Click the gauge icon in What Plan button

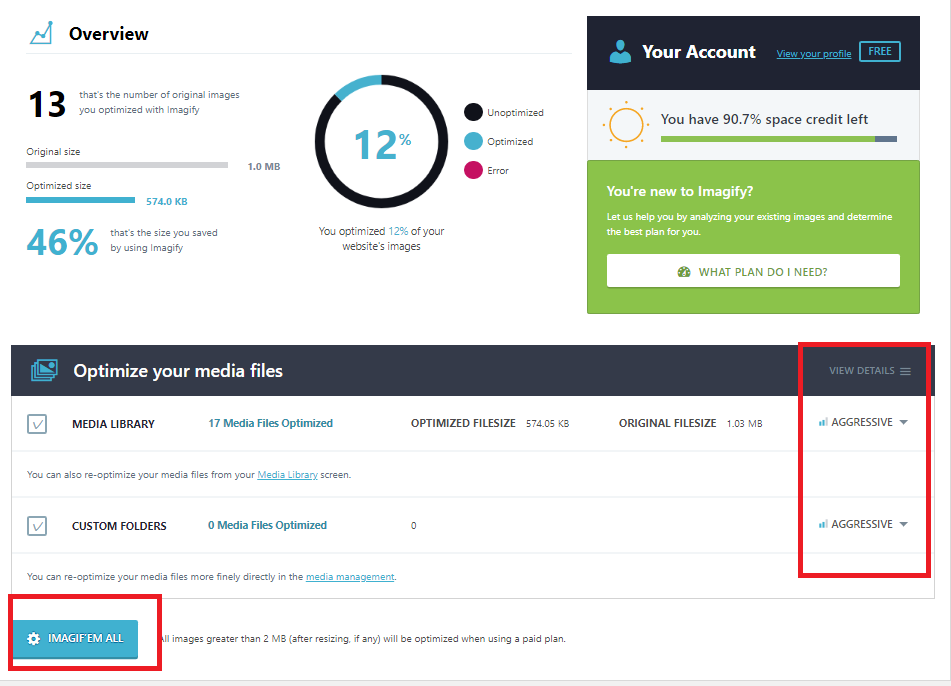point(684,272)
